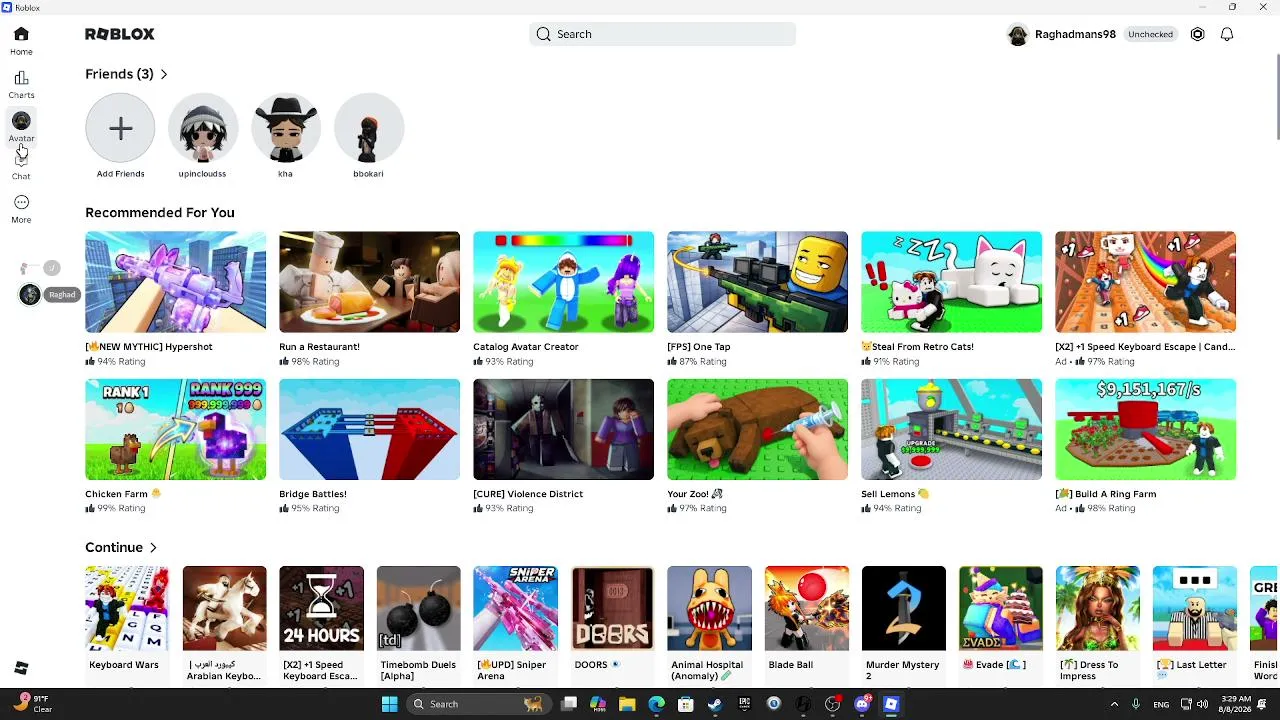The width and height of the screenshot is (1280, 720).
Task: Continue playing Blade Ball
Action: tap(806, 608)
